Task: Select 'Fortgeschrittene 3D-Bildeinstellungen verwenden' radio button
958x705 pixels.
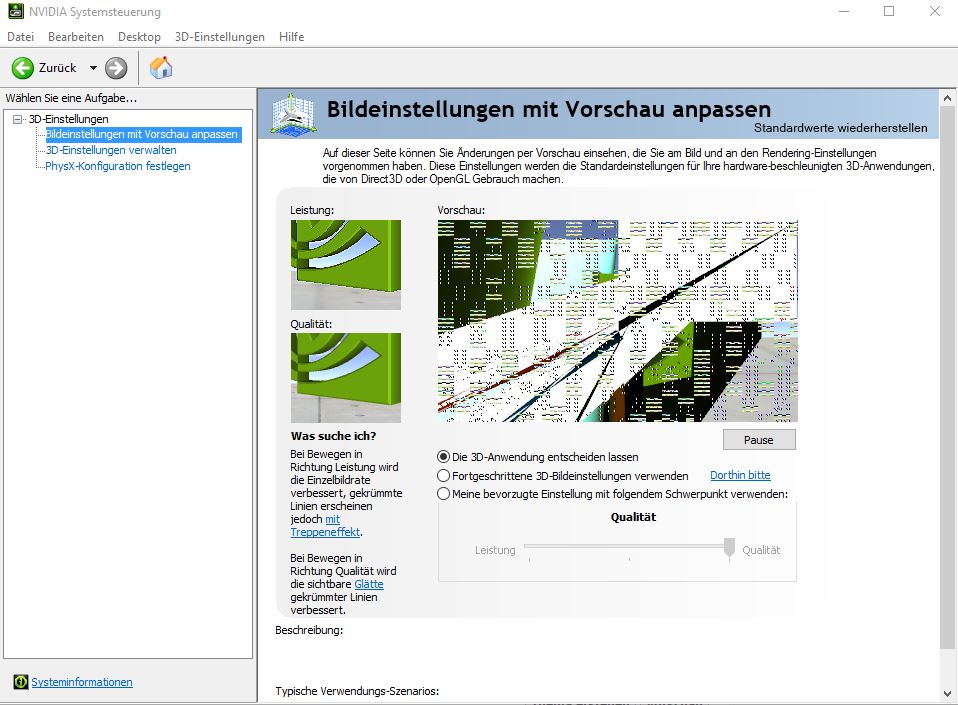Action: click(444, 475)
